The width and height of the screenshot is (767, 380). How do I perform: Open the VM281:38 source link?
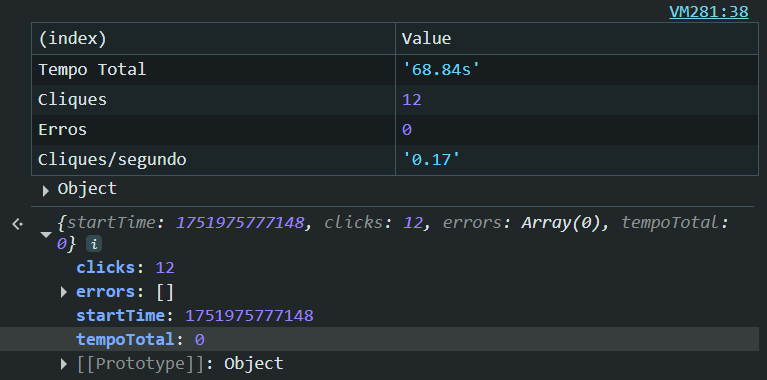708,12
